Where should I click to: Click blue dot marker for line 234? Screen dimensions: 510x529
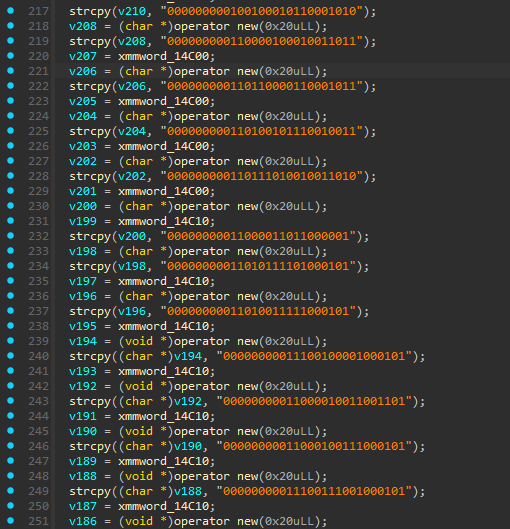tap(10, 266)
